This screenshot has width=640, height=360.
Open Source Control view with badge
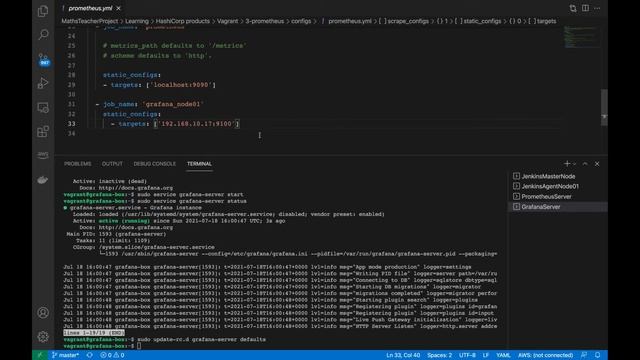point(43,59)
